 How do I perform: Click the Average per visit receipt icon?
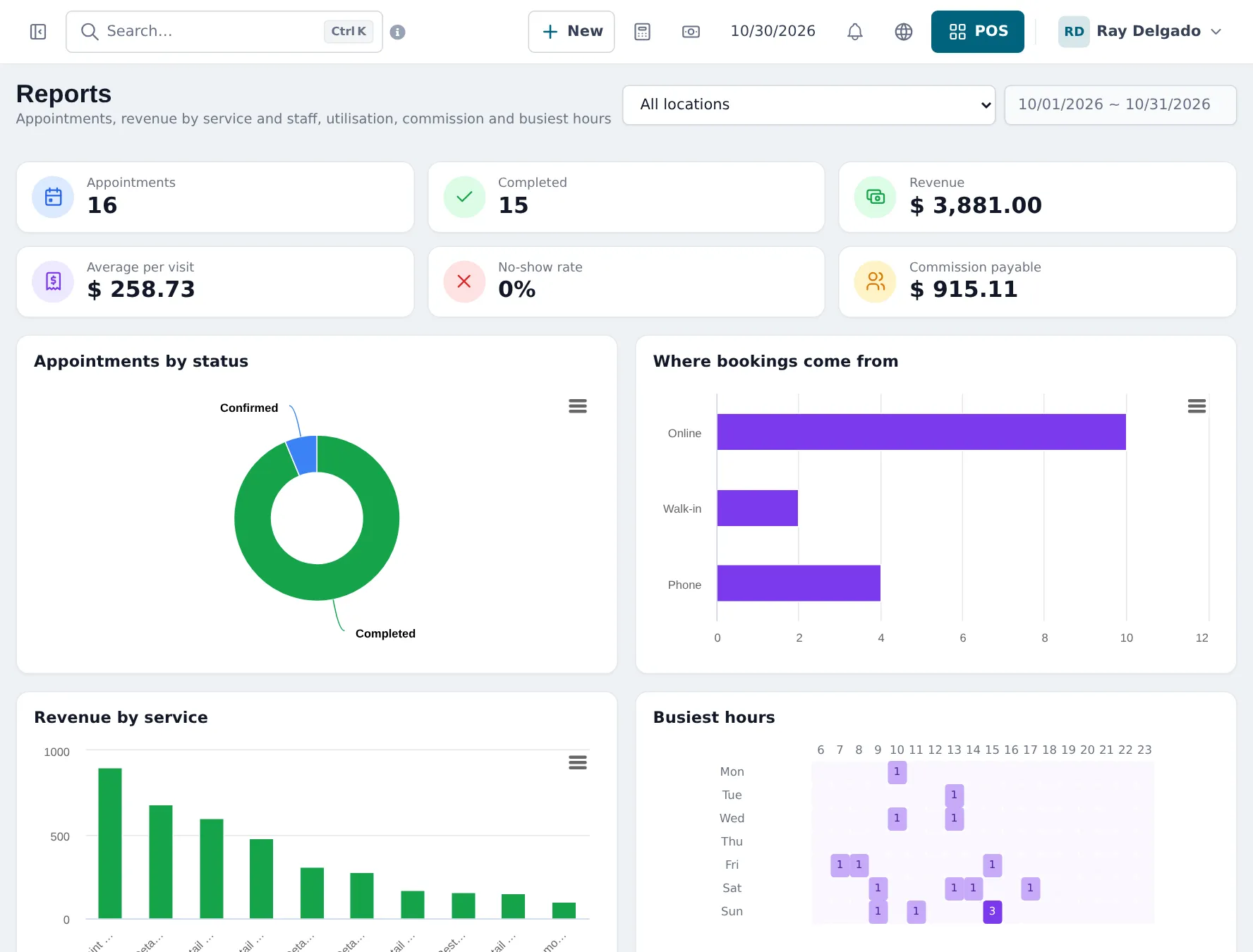tap(53, 281)
